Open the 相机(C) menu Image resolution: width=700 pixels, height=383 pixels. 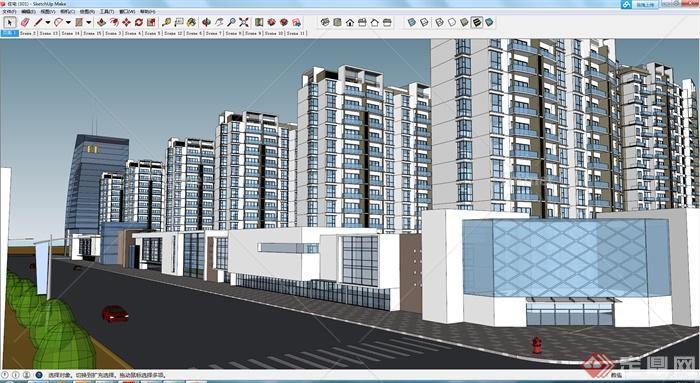point(67,12)
